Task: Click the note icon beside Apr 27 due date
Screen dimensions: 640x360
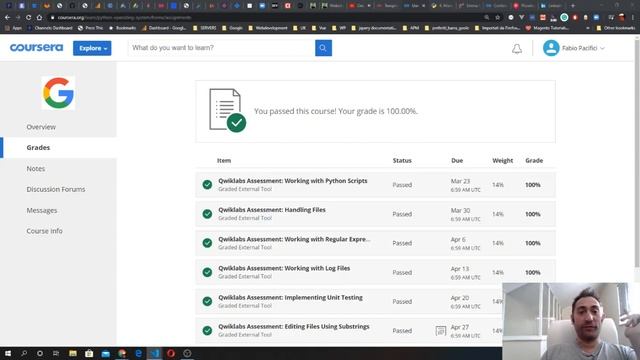Action: point(440,331)
